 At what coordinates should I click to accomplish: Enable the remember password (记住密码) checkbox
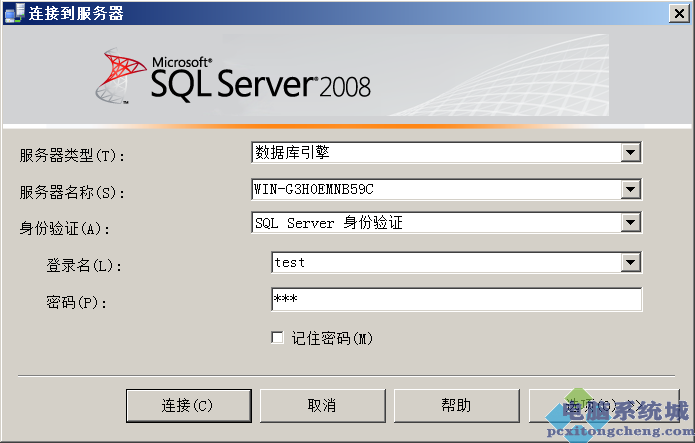coord(277,338)
